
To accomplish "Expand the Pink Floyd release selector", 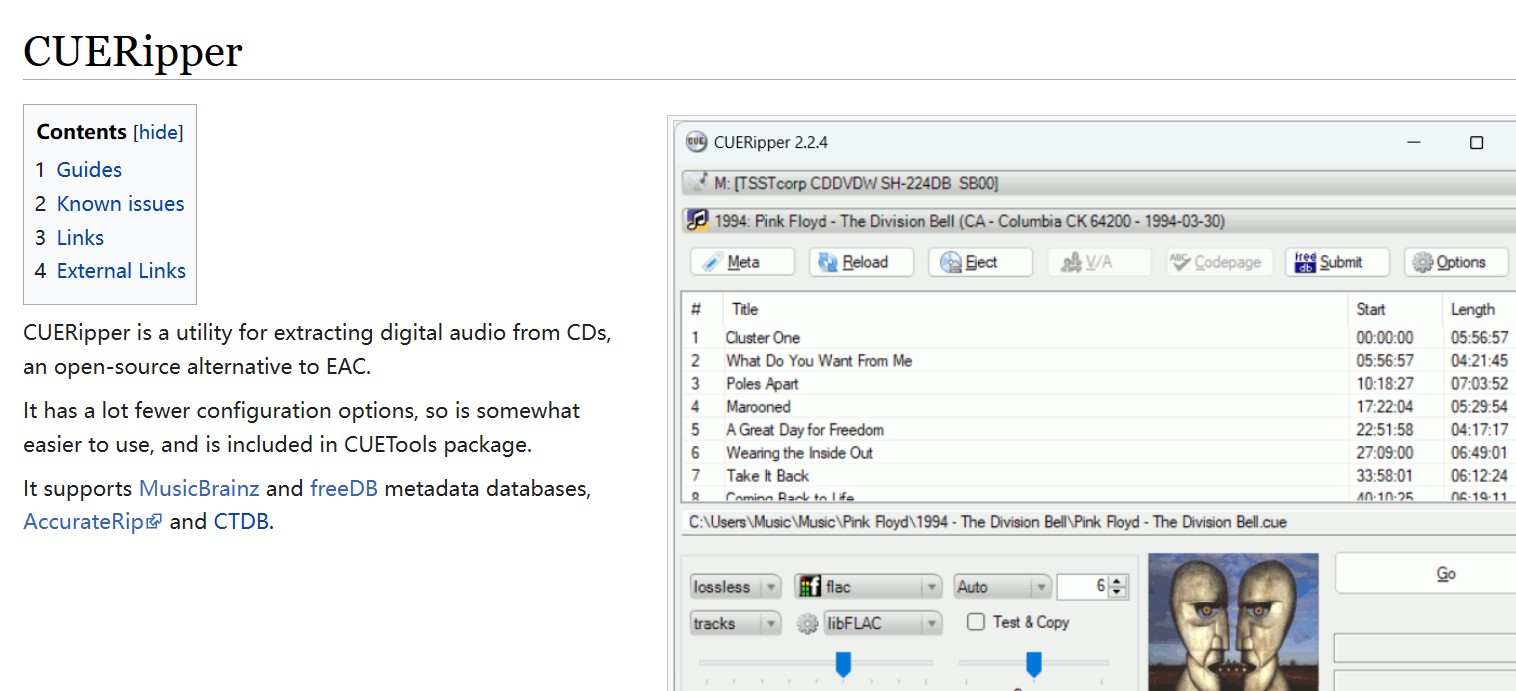I will (x=1098, y=221).
